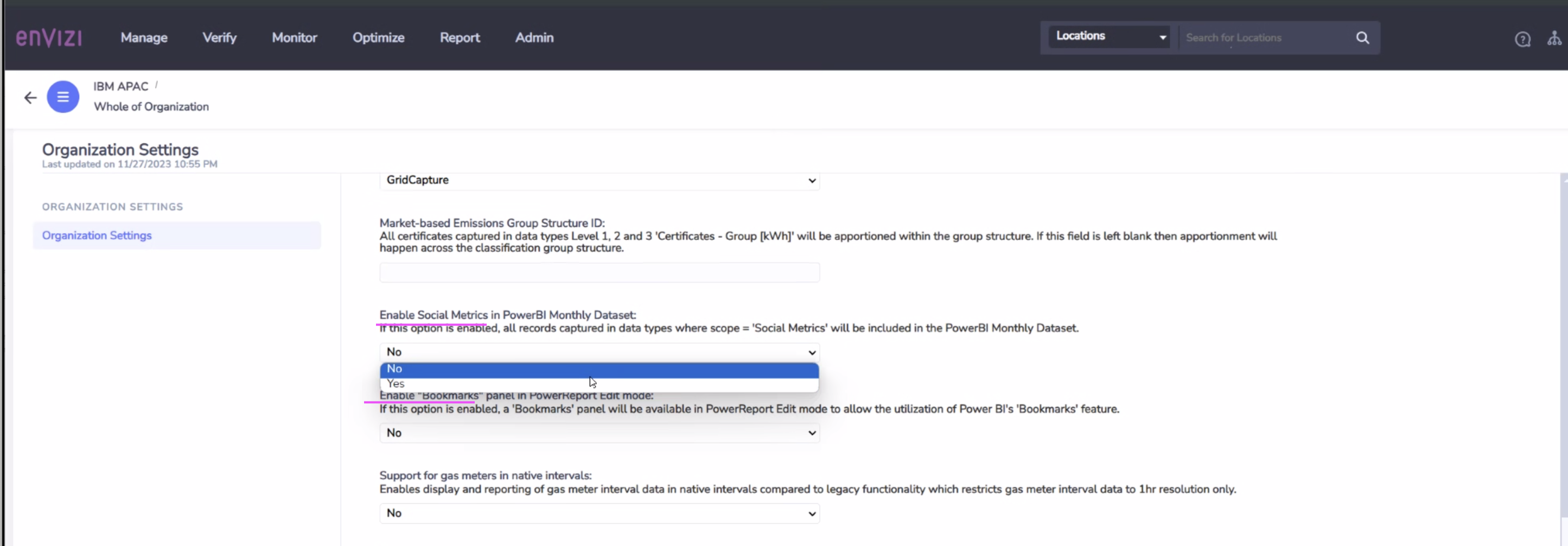Open the Monitor menu
The image size is (1568, 546).
coord(295,37)
